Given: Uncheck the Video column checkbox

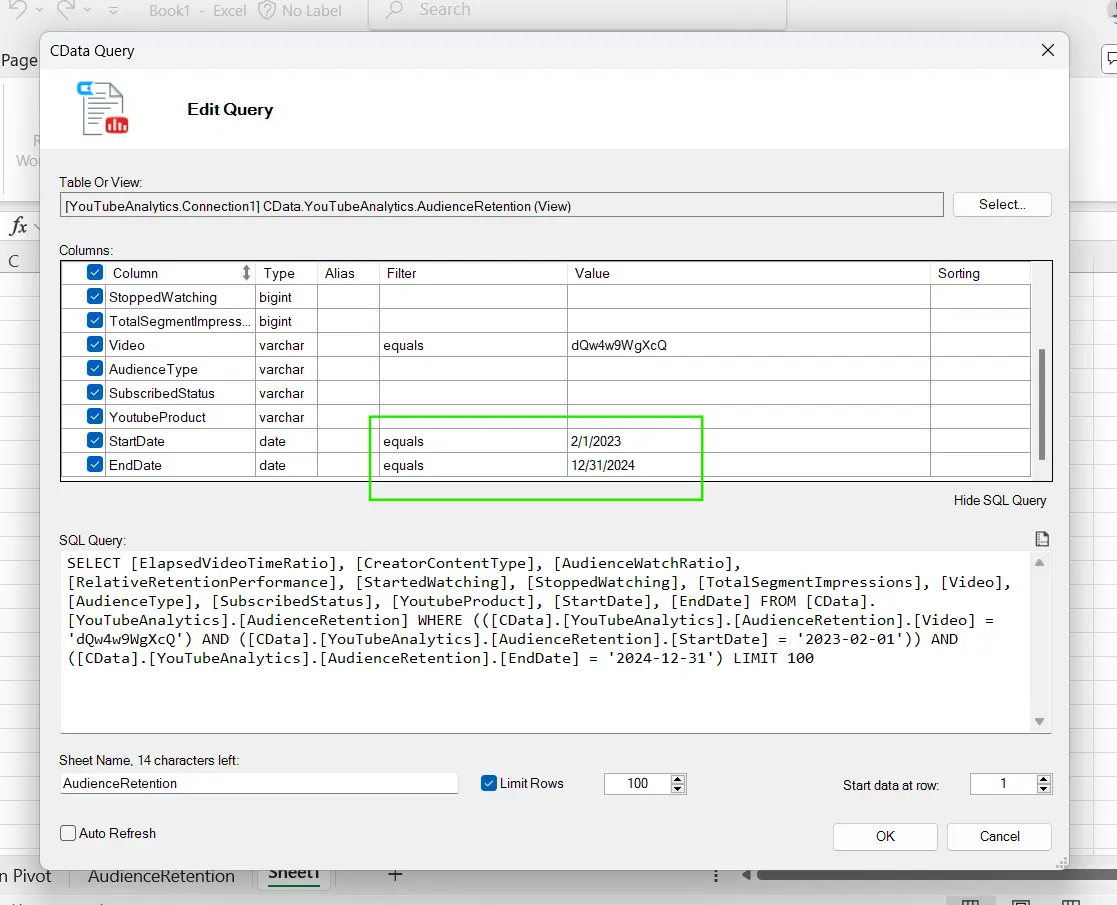Looking at the screenshot, I should pos(95,345).
